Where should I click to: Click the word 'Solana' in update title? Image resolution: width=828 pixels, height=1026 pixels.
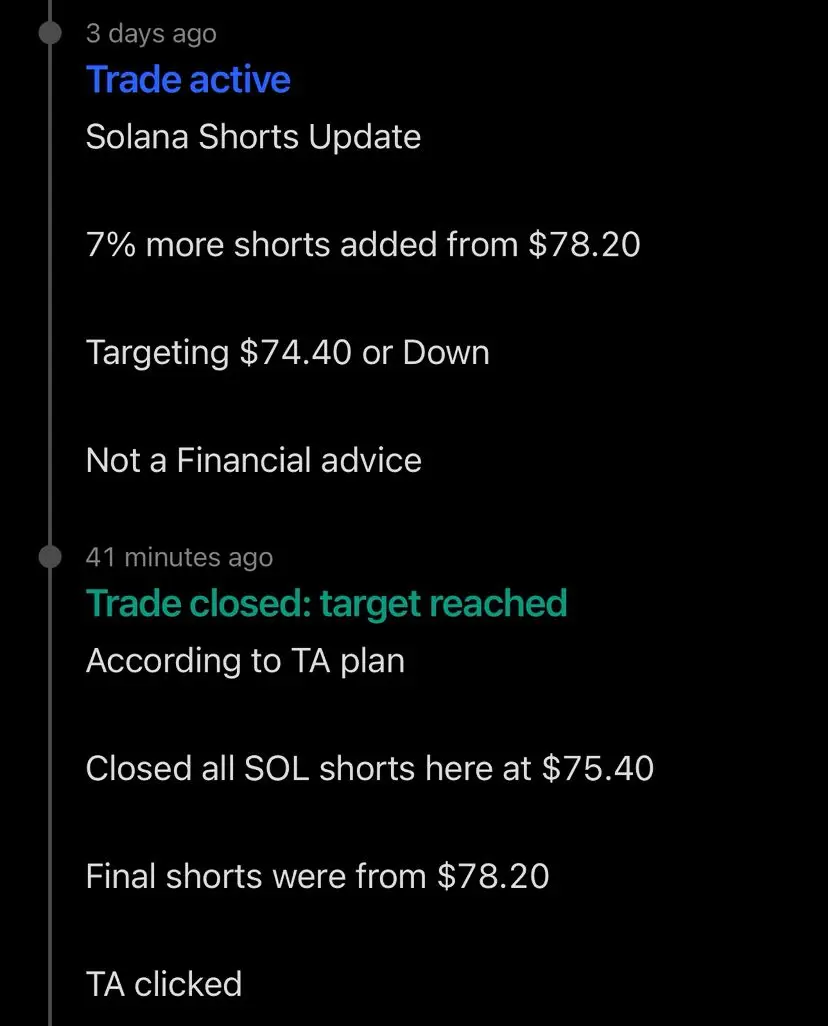(x=137, y=137)
